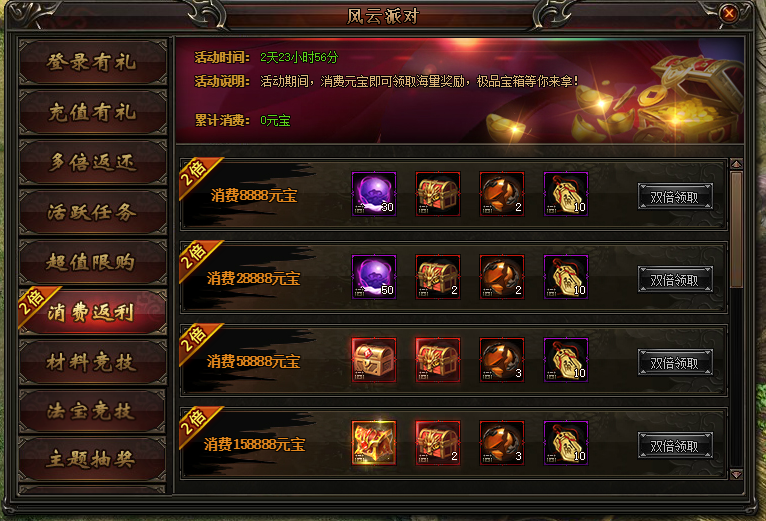Image resolution: width=766 pixels, height=521 pixels.
Task: Click the scrollbar down arrow
Action: pyautogui.click(x=736, y=474)
